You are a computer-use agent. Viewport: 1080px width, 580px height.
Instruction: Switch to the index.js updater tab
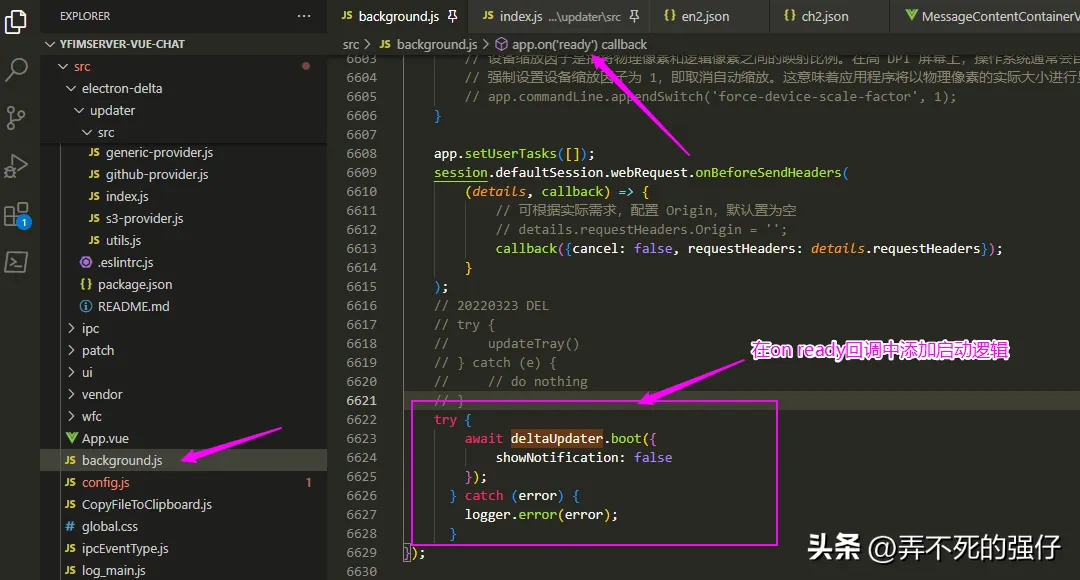(560, 16)
